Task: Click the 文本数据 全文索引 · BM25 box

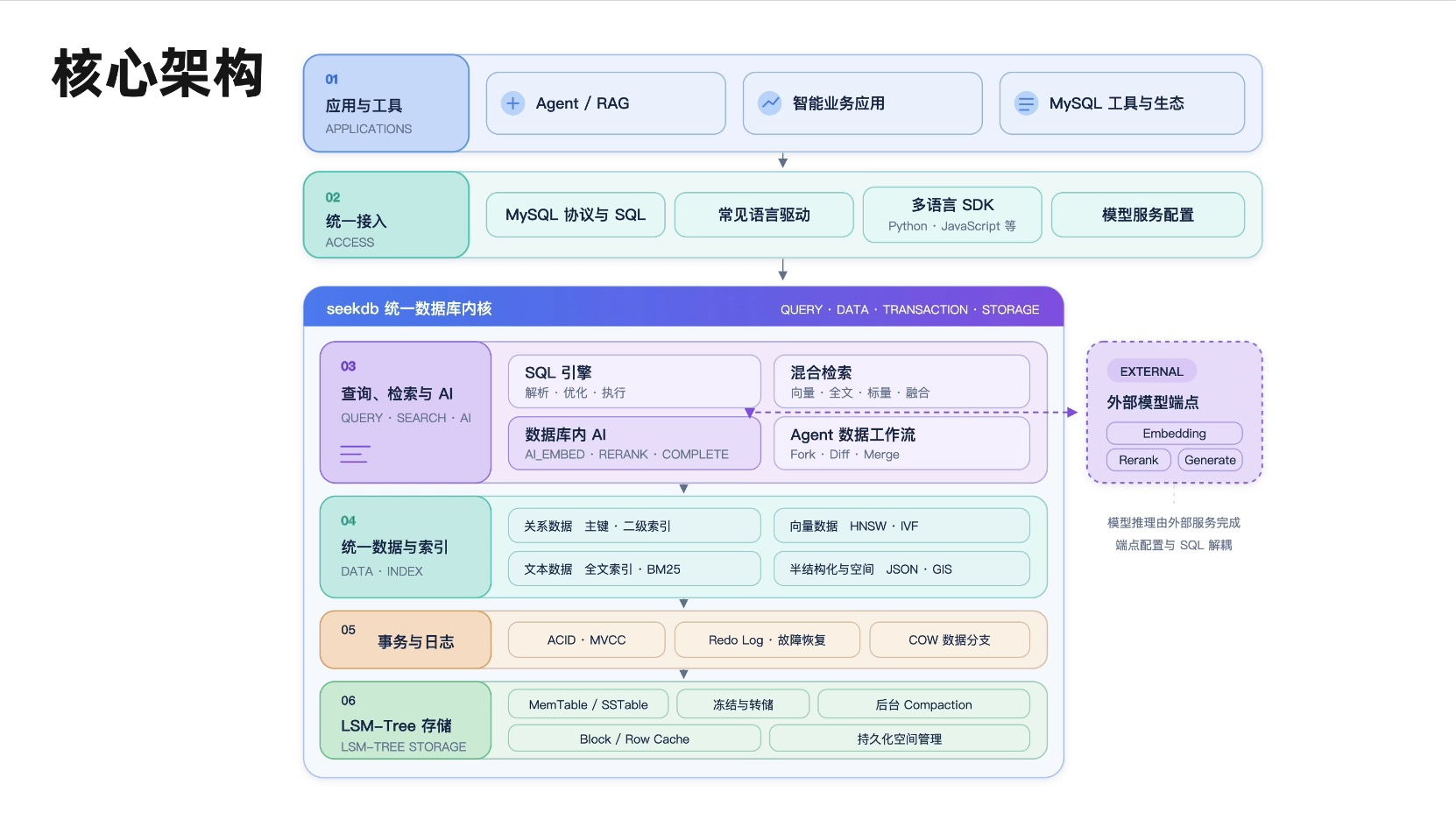Action: click(x=635, y=569)
